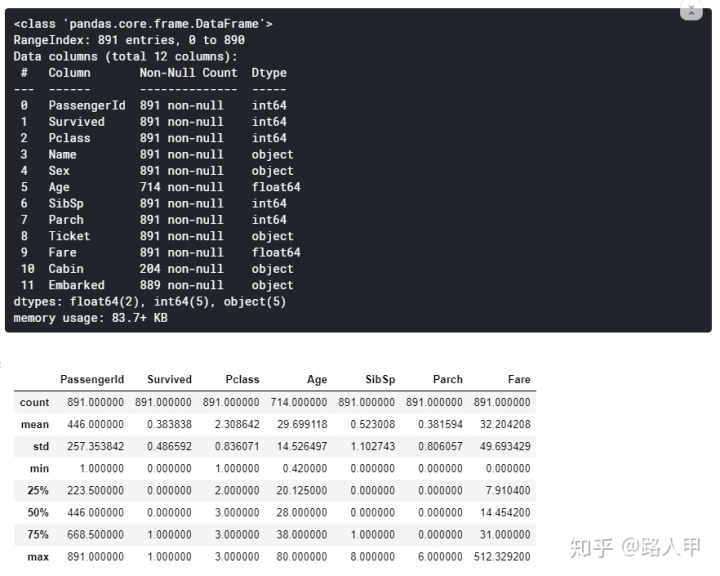Image resolution: width=720 pixels, height=576 pixels.
Task: Click the 'Sex' row in info output
Action: (157, 171)
